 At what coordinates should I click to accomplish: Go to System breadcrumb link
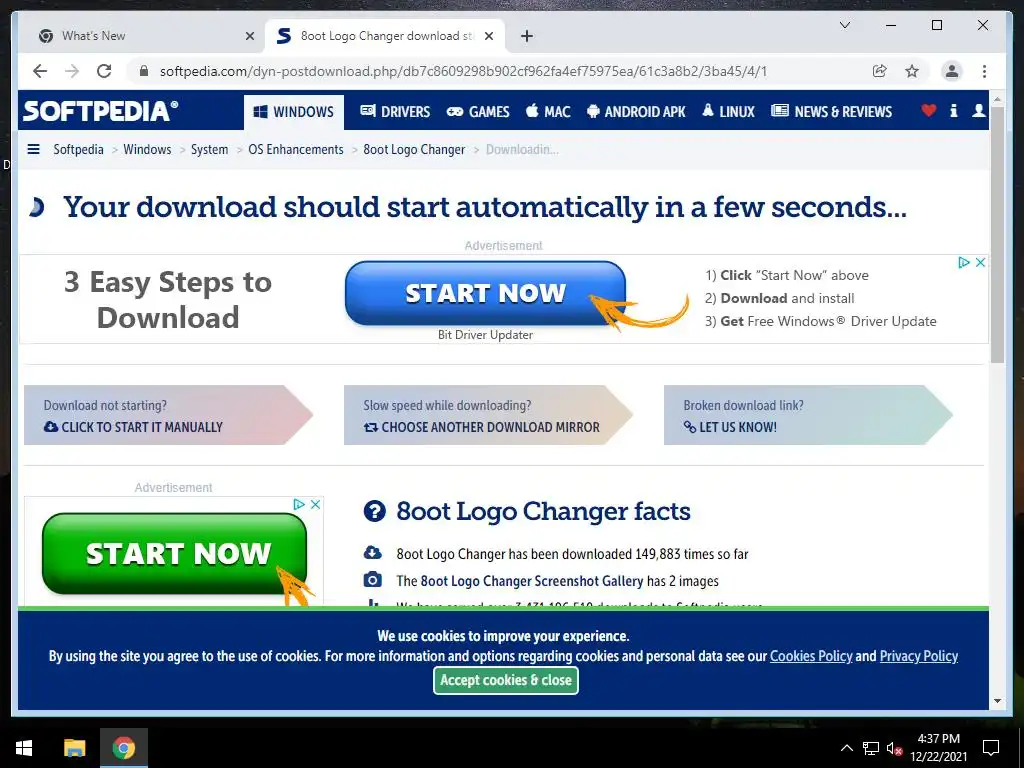tap(209, 150)
